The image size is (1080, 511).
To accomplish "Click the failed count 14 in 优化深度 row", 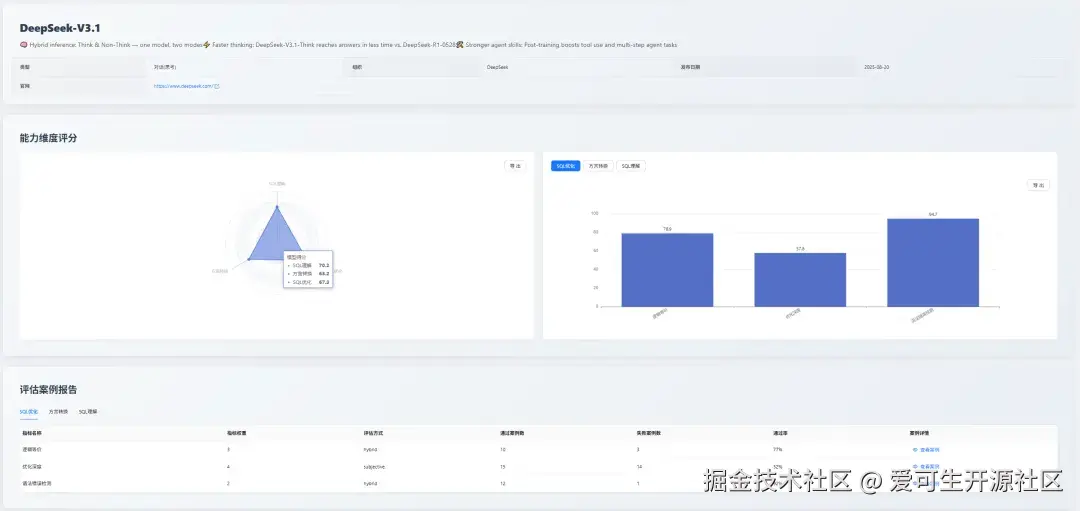I will click(x=640, y=466).
